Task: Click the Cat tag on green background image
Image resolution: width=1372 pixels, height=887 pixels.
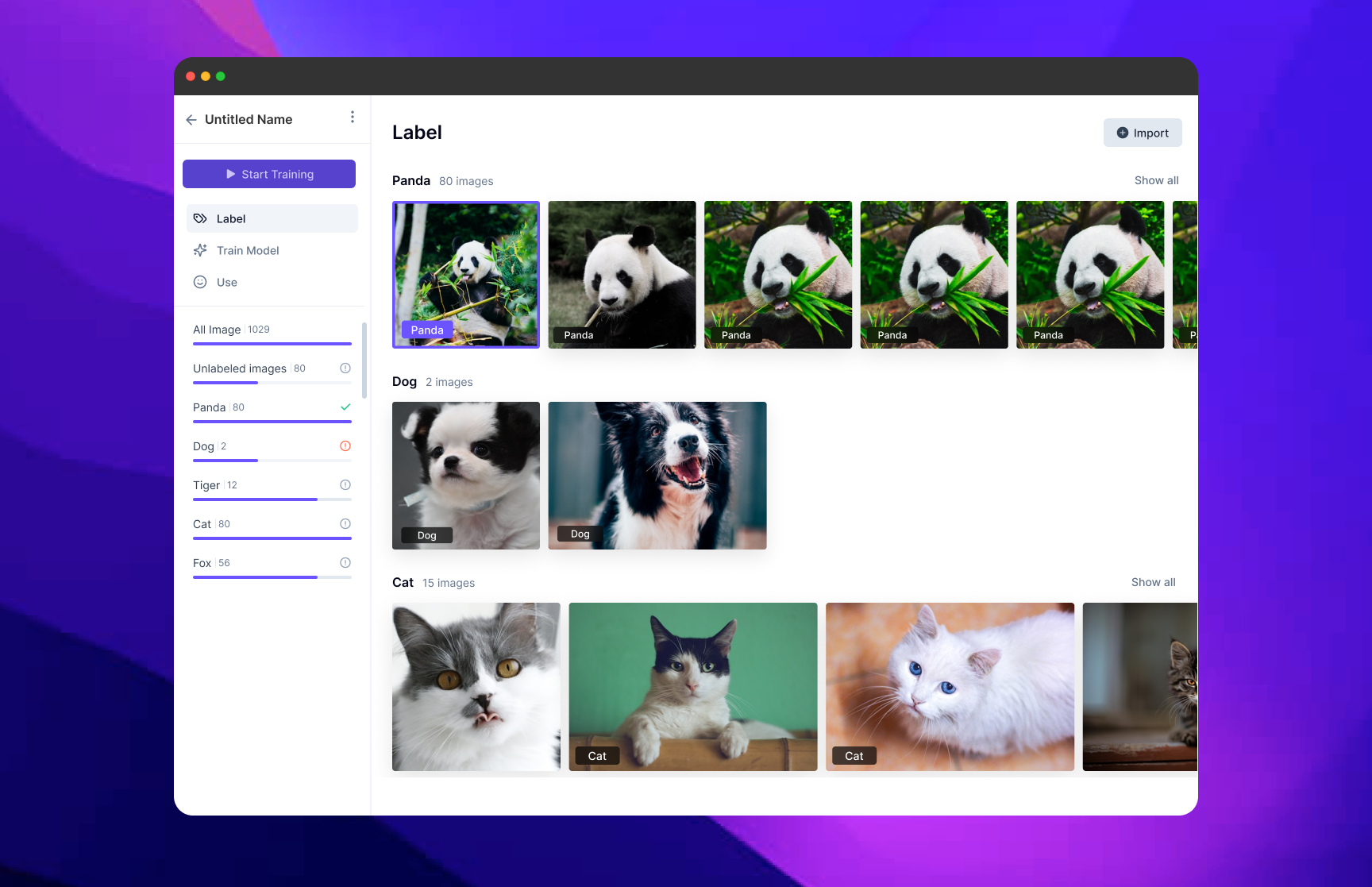Action: click(x=597, y=756)
